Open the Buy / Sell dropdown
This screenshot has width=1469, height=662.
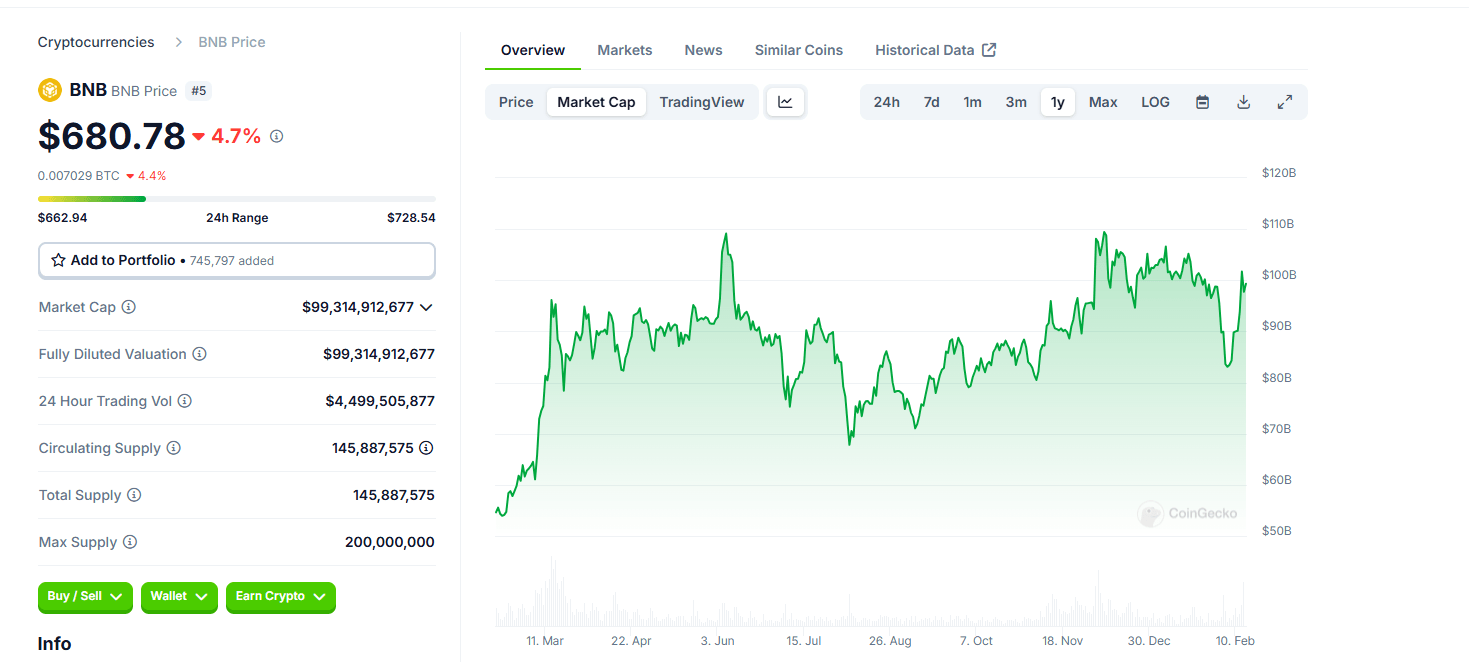point(85,597)
